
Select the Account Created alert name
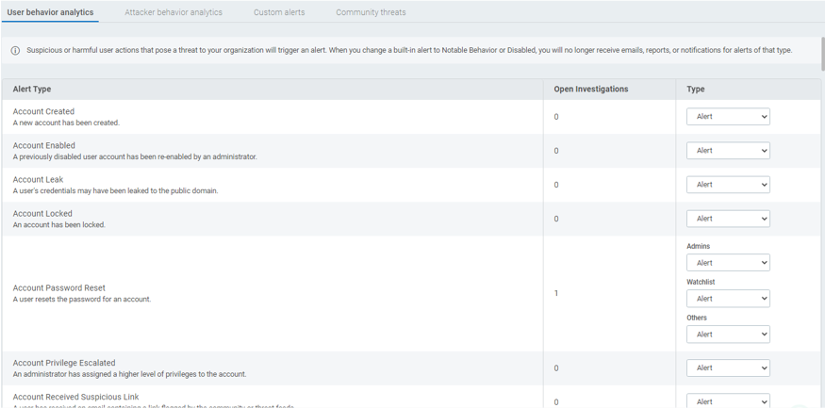point(44,112)
